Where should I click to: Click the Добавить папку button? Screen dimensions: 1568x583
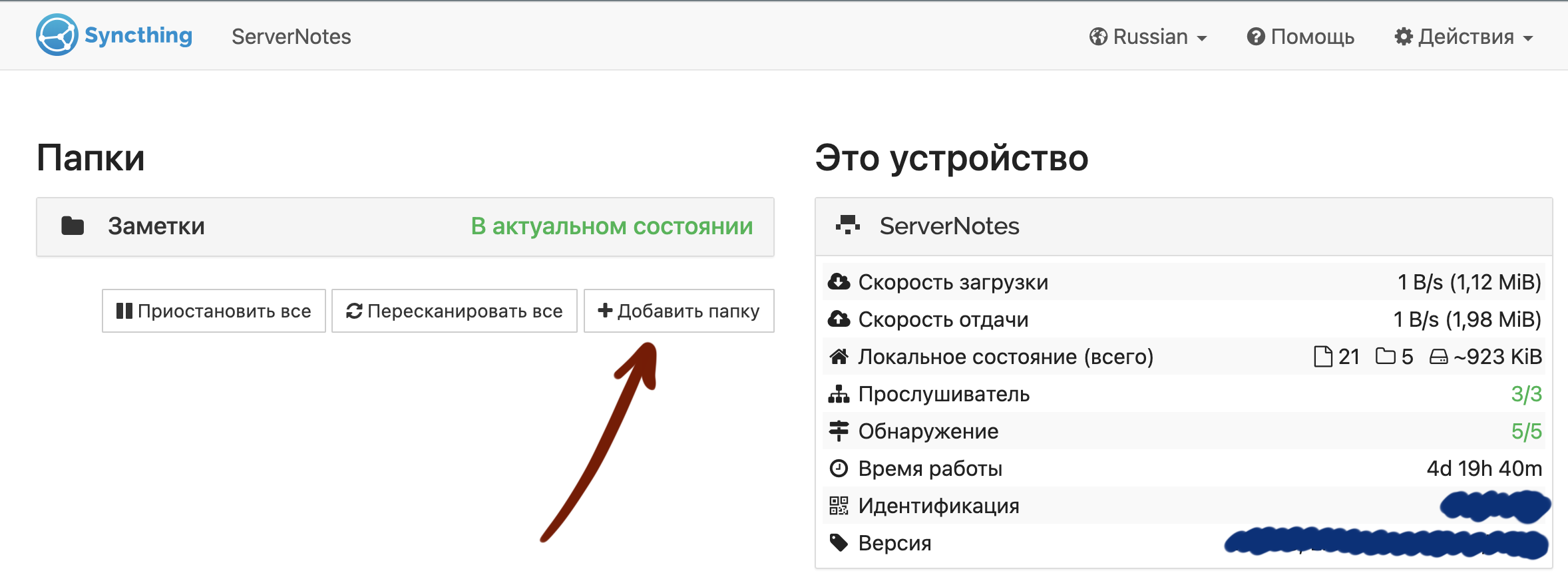pyautogui.click(x=679, y=311)
